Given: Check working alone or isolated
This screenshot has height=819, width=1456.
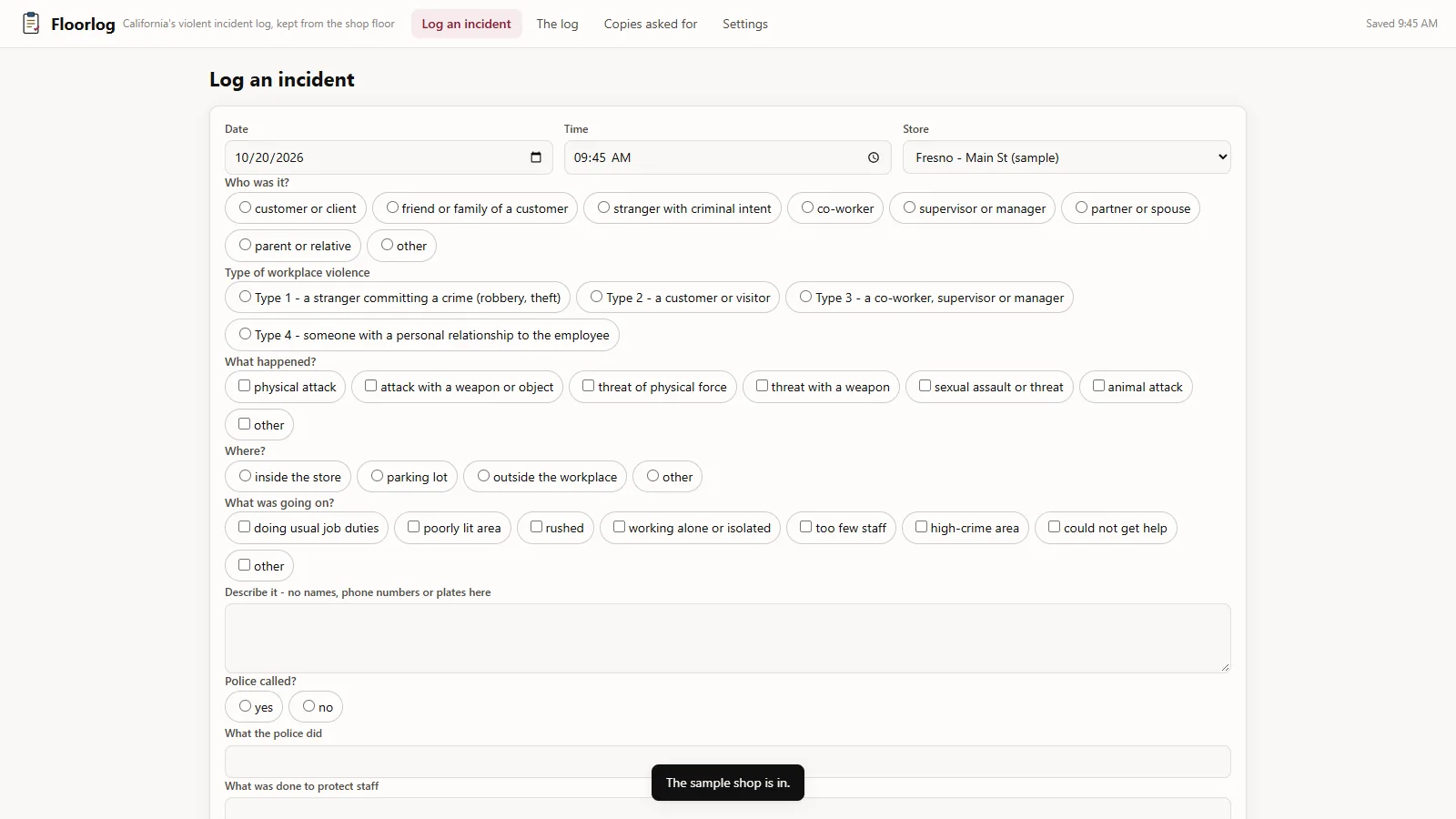Looking at the screenshot, I should point(690,528).
